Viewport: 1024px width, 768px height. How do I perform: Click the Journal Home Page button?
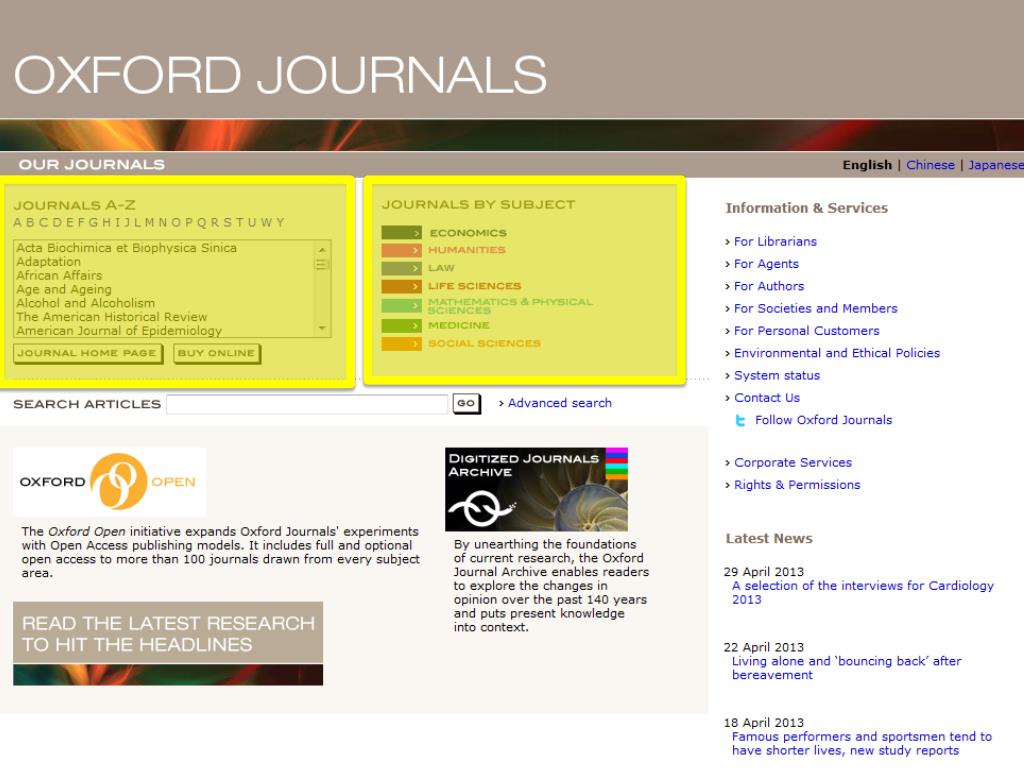pos(88,353)
